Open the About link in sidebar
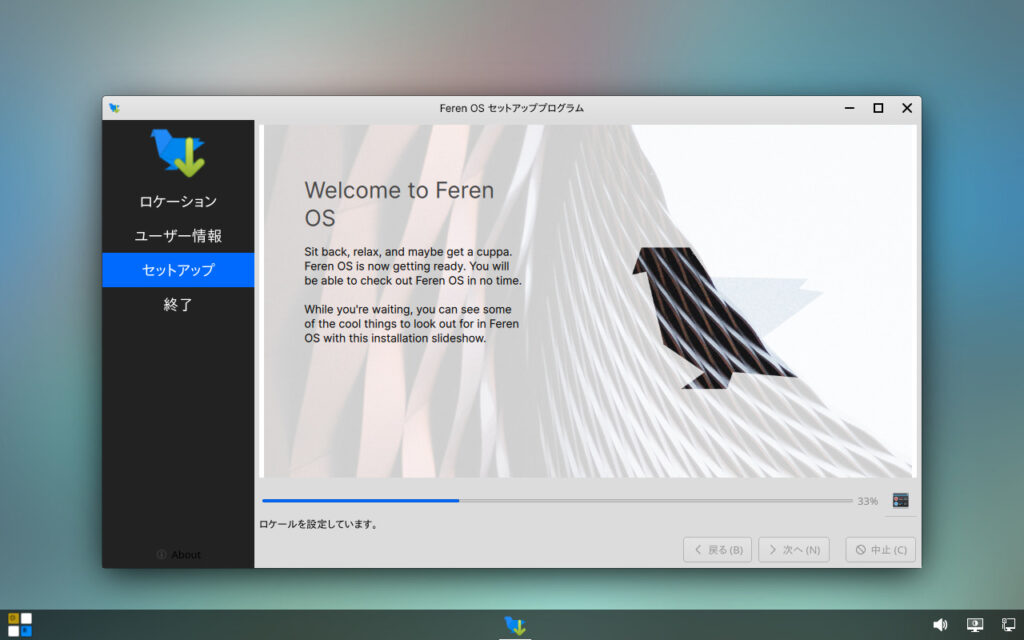This screenshot has width=1024, height=640. (x=178, y=554)
